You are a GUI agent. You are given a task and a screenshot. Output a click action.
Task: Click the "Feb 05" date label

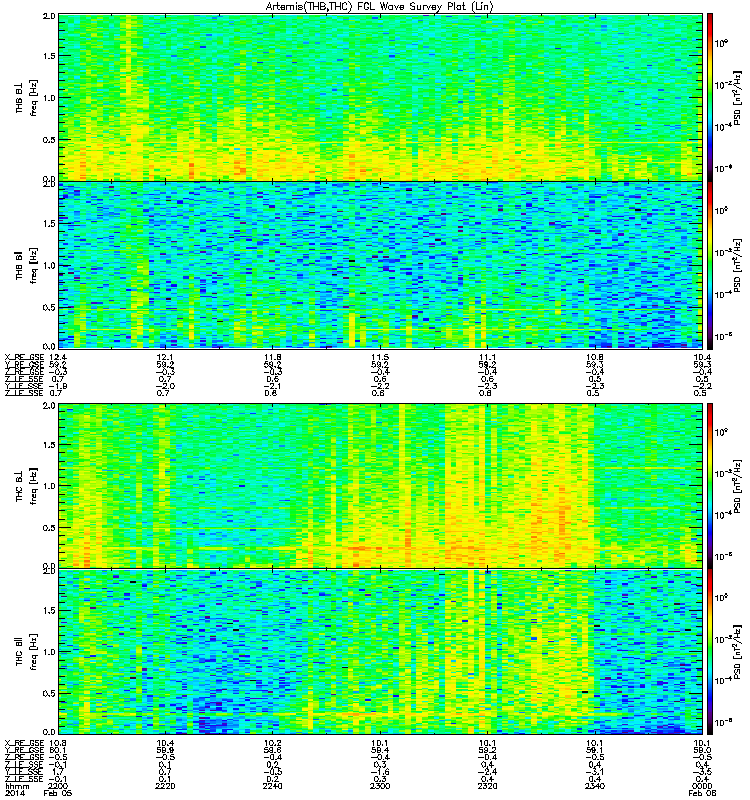tap(58, 793)
